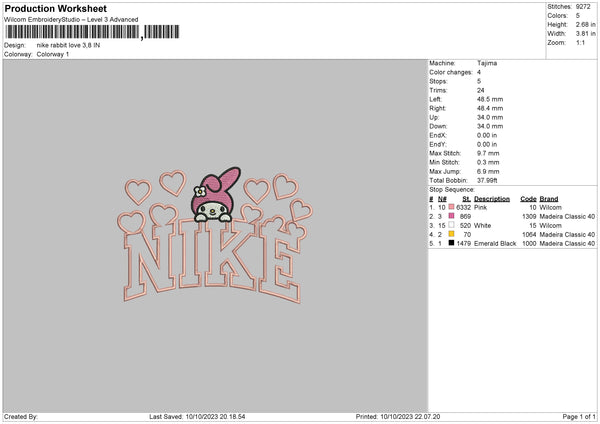600x424 pixels.
Task: Click the NIKE rabbit embroidery design preview
Action: click(215, 235)
